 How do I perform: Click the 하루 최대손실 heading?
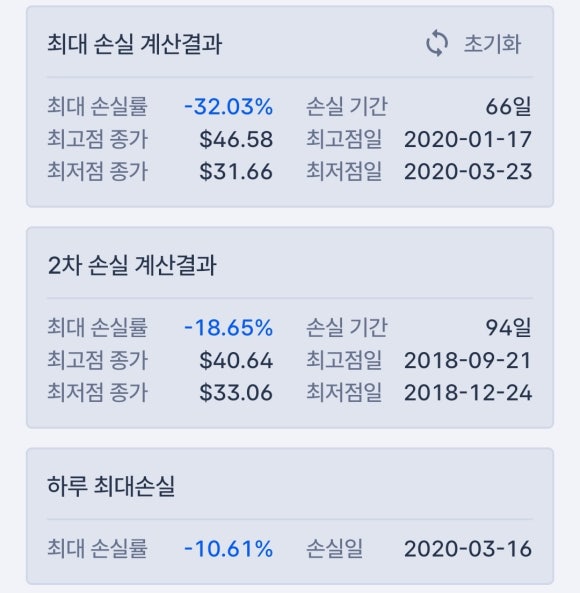pyautogui.click(x=111, y=486)
